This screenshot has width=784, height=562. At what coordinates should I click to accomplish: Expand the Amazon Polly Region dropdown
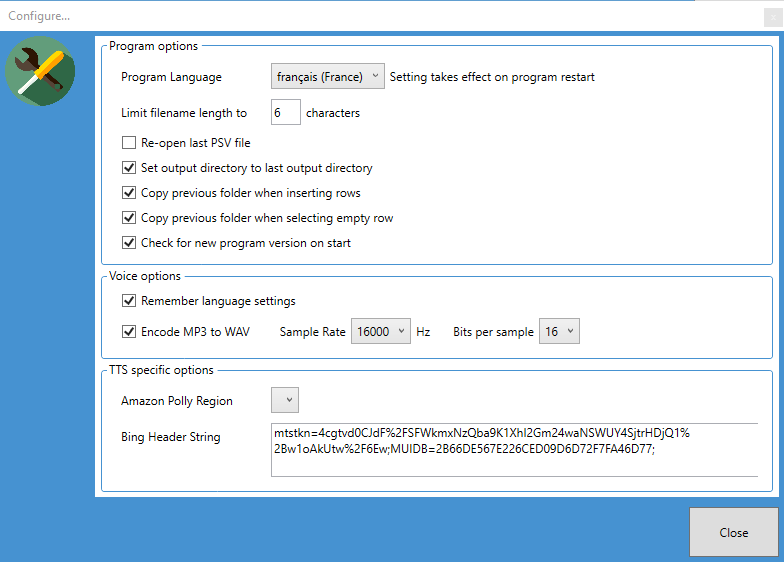click(285, 401)
